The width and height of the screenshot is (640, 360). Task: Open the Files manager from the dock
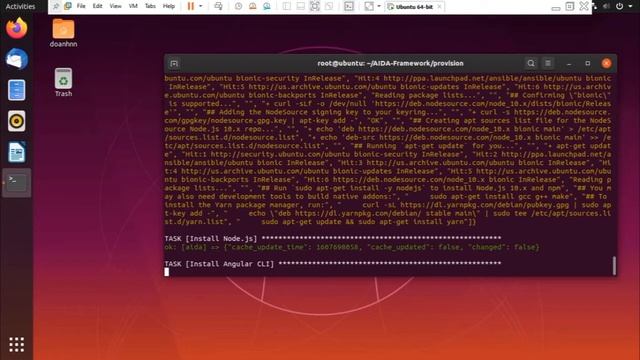(x=17, y=90)
